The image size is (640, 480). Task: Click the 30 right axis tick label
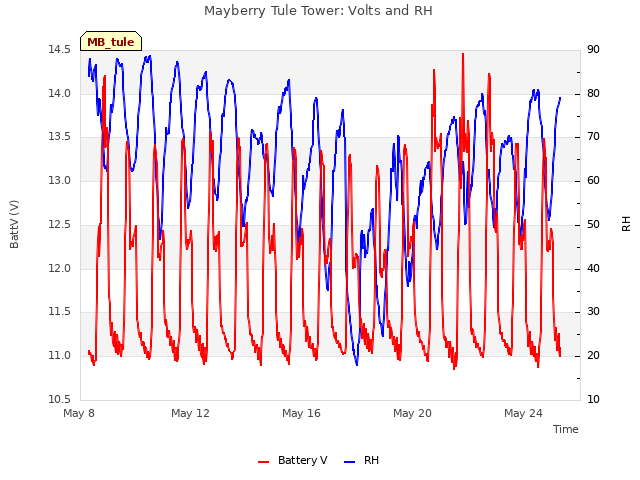tap(593, 312)
